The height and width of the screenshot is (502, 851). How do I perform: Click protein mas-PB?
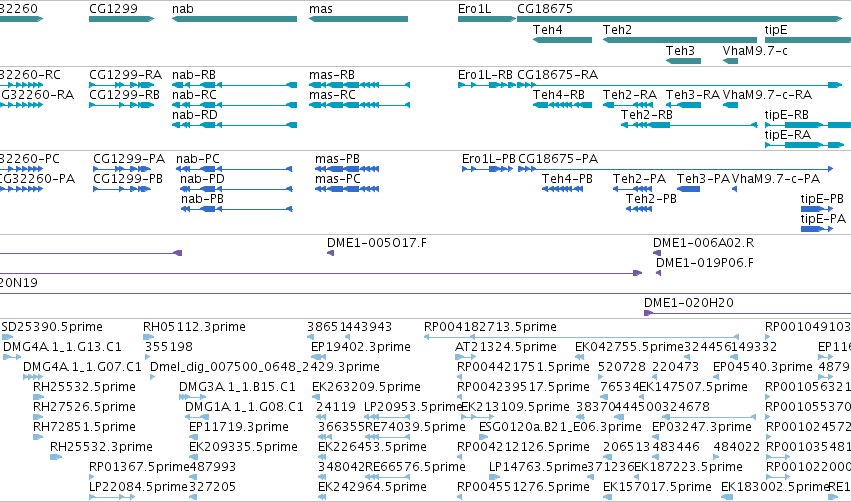pos(347,169)
